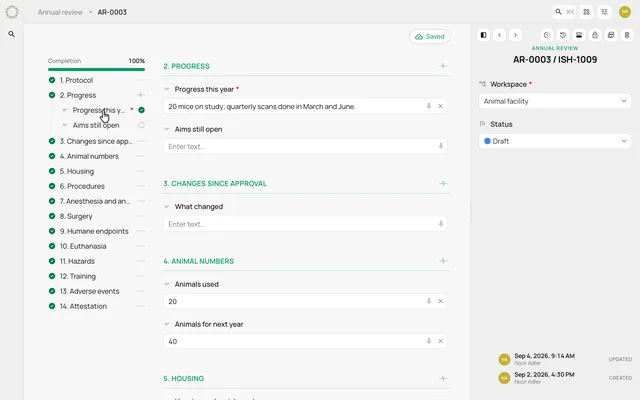Click the Saved status button

pos(429,36)
